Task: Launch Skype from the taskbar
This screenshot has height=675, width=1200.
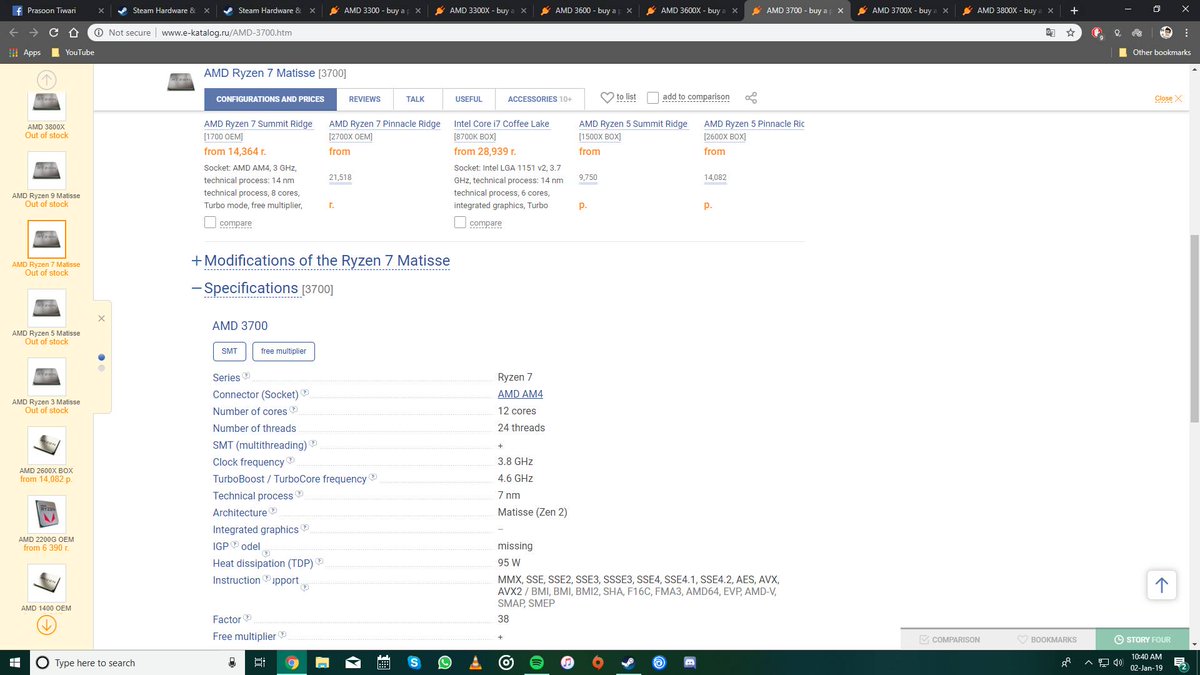Action: point(413,662)
